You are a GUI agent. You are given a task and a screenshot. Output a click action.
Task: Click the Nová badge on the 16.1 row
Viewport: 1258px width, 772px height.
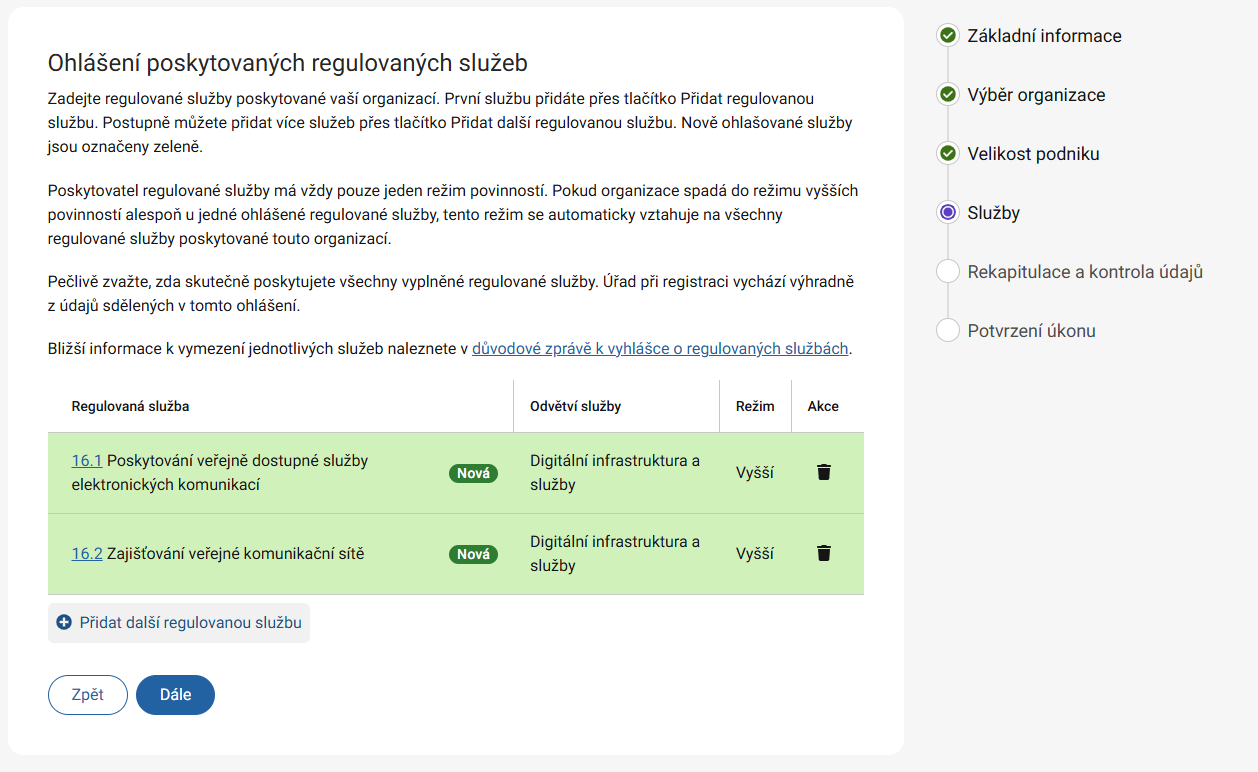[473, 473]
